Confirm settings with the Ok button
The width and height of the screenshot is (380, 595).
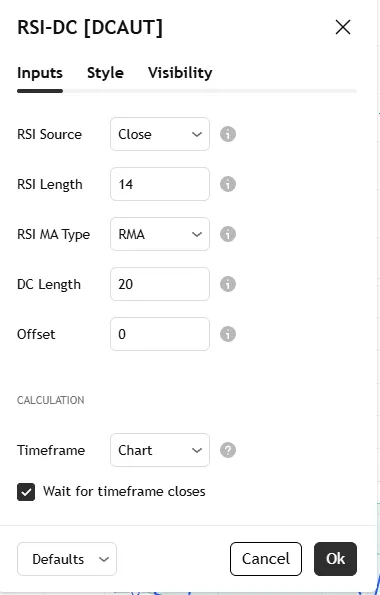[x=335, y=559]
